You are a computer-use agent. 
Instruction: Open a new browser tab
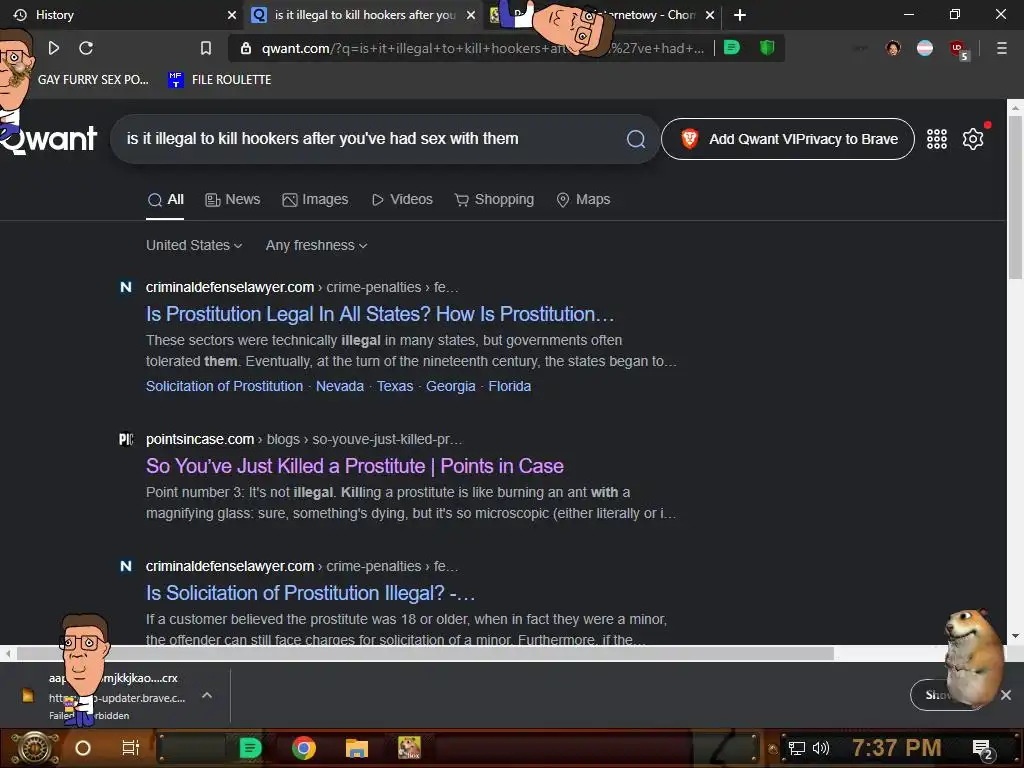pyautogui.click(x=739, y=15)
